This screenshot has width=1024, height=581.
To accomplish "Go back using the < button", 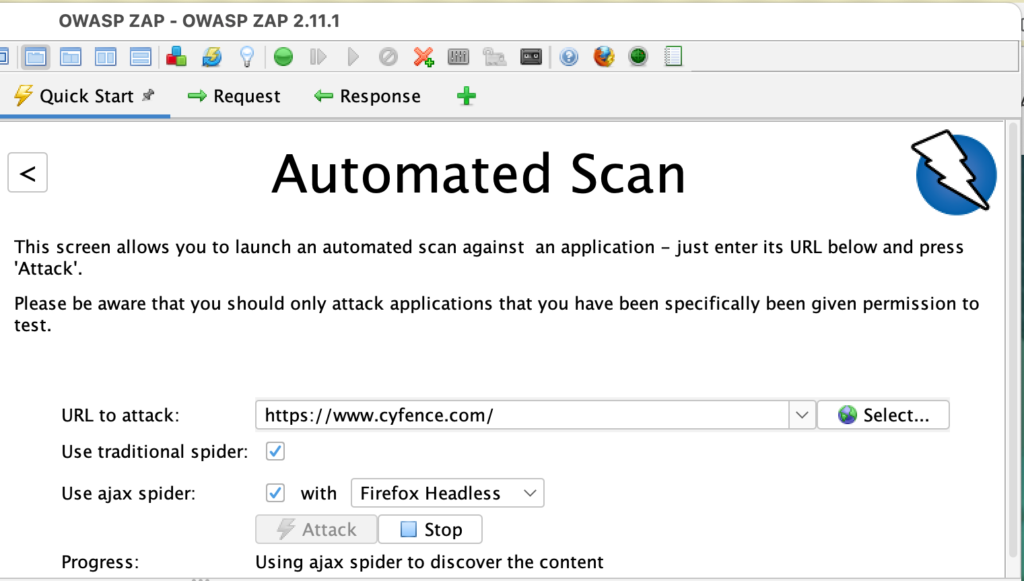I will 27,173.
